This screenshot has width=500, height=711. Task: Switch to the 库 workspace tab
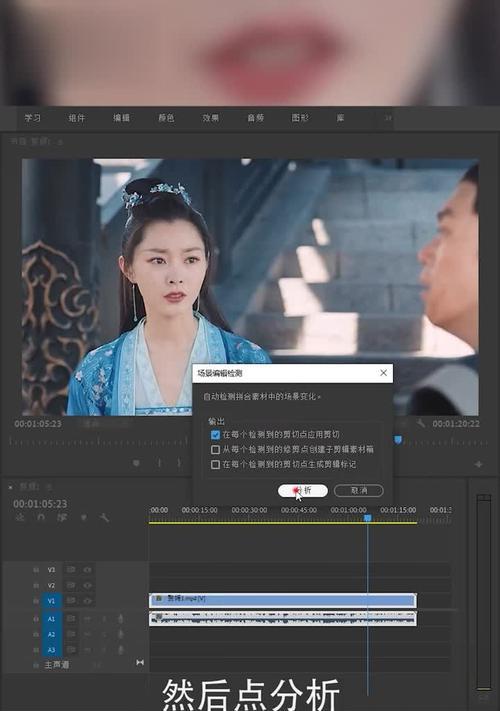pyautogui.click(x=340, y=118)
